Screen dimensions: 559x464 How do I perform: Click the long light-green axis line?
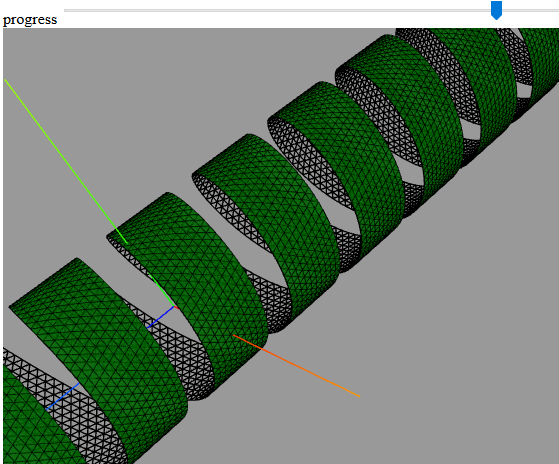66,161
